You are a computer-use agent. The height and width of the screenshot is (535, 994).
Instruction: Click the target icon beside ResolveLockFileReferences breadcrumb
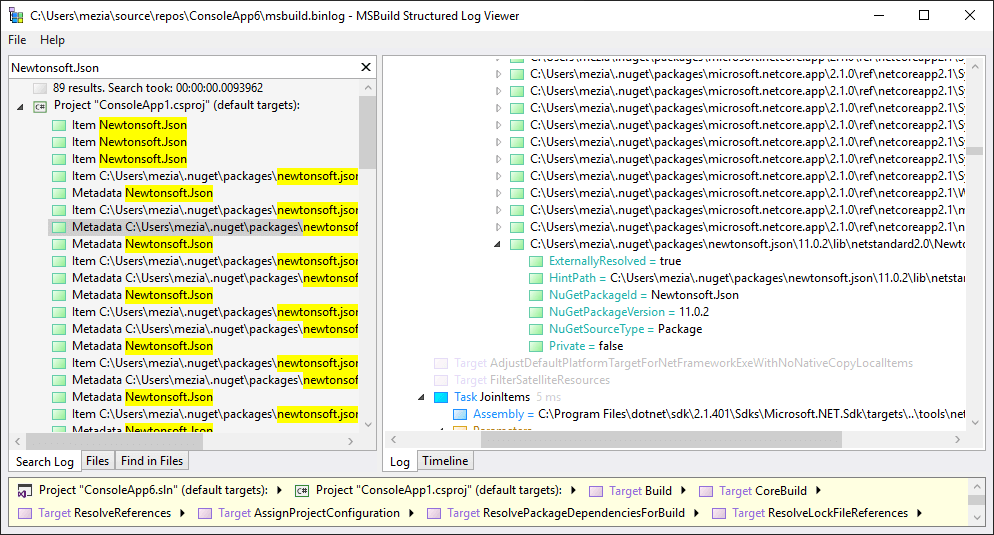pyautogui.click(x=719, y=513)
